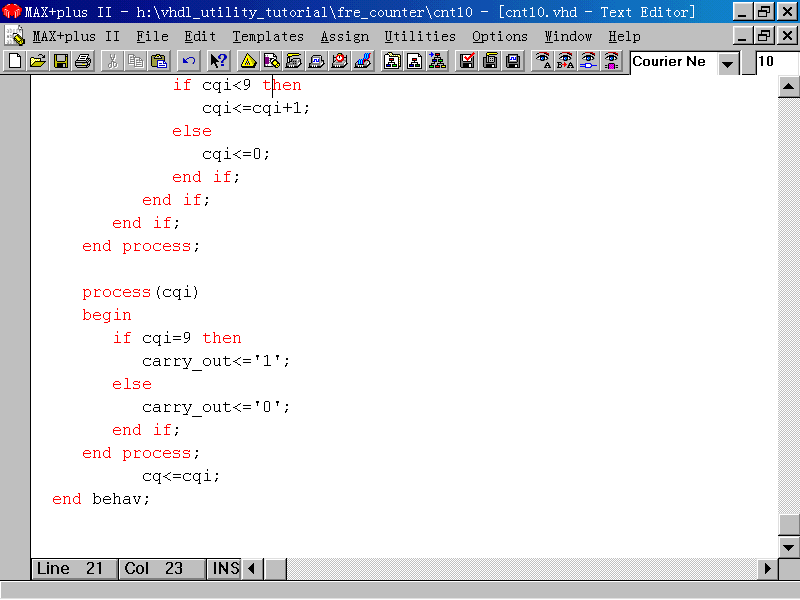The width and height of the screenshot is (800, 600).
Task: Open the Options menu
Action: 499,37
